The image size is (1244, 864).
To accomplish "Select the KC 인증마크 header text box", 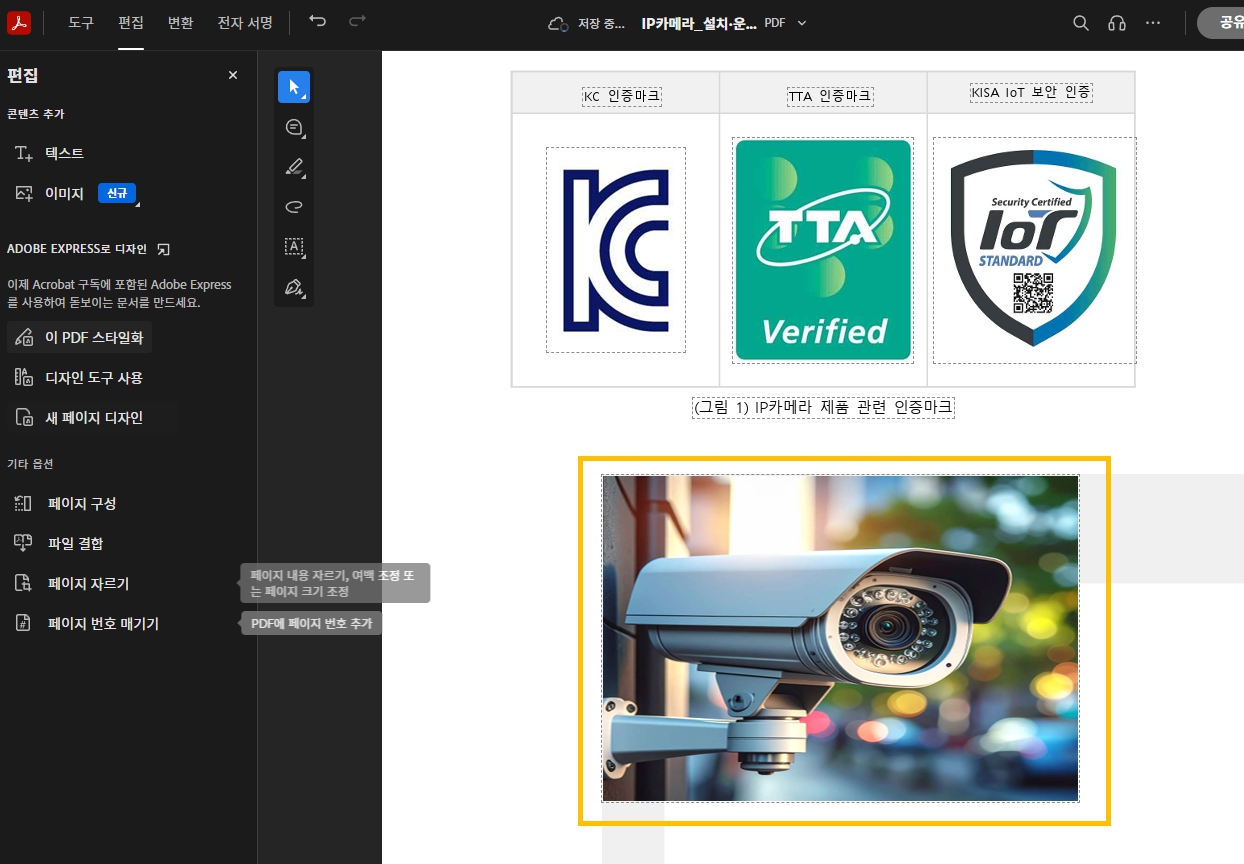I will coord(622,96).
